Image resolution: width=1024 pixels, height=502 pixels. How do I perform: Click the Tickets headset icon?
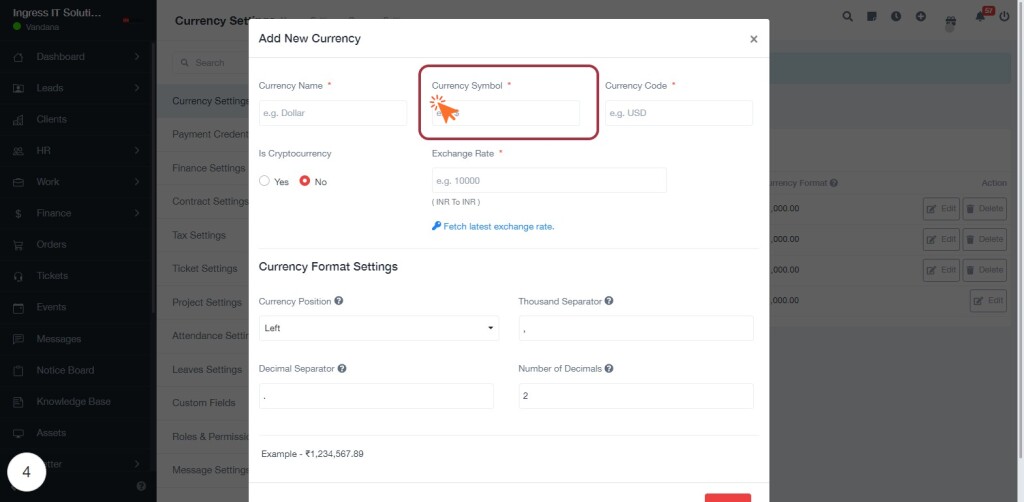18,276
